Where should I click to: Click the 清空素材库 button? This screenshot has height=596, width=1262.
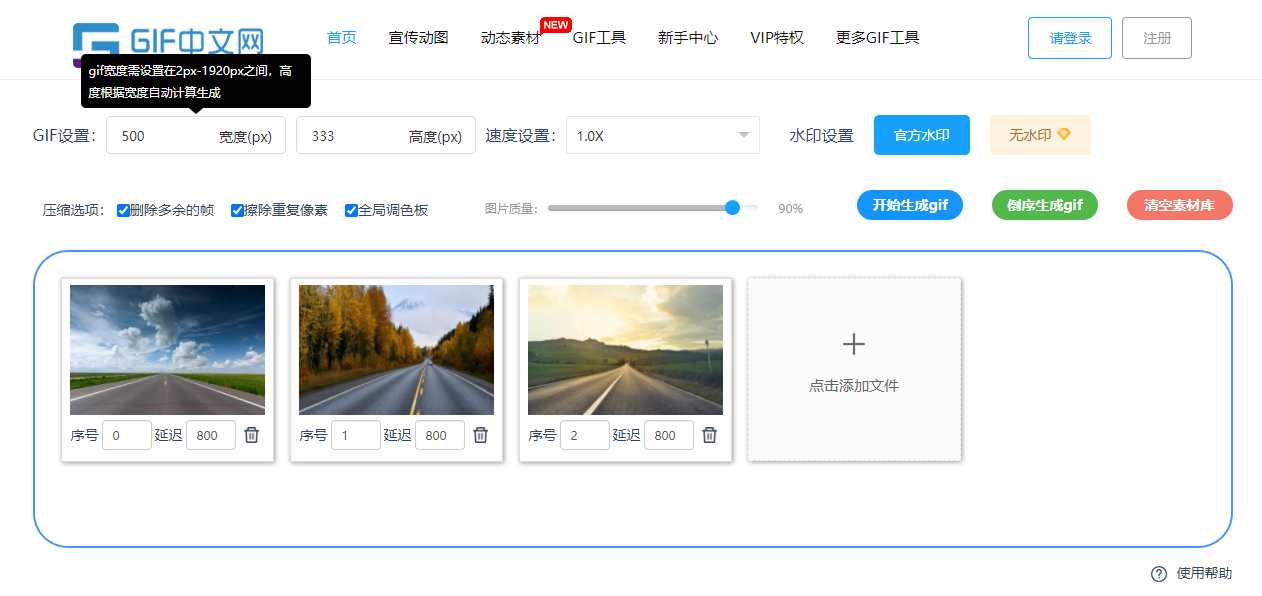point(1179,205)
